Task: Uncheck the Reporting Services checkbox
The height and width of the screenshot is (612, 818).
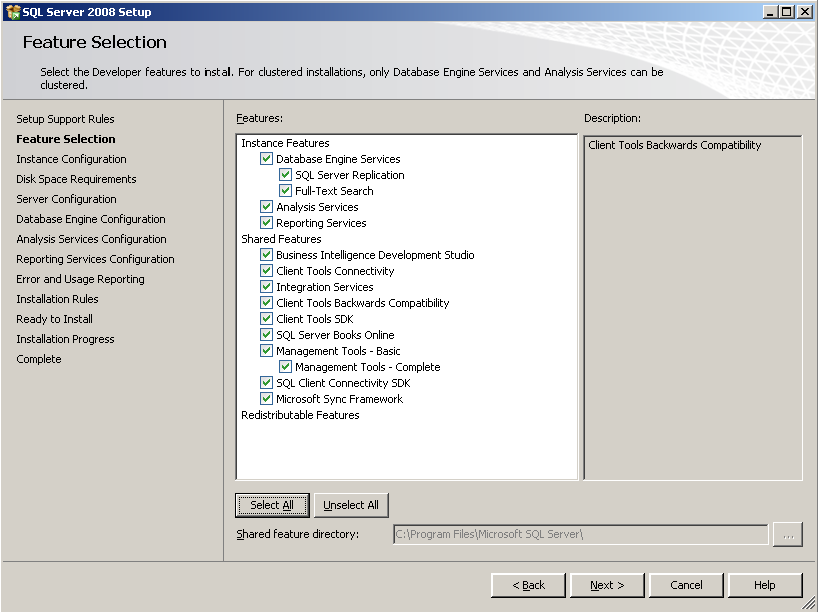Action: tap(266, 223)
